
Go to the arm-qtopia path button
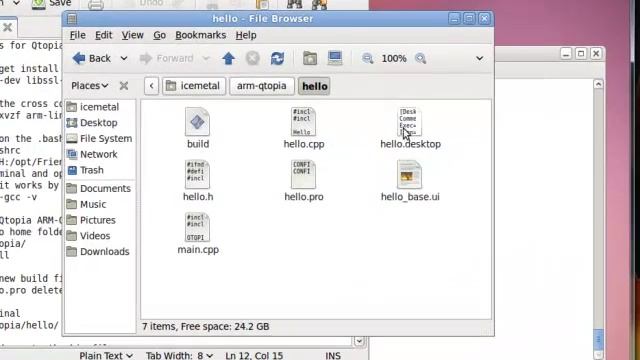(x=262, y=86)
